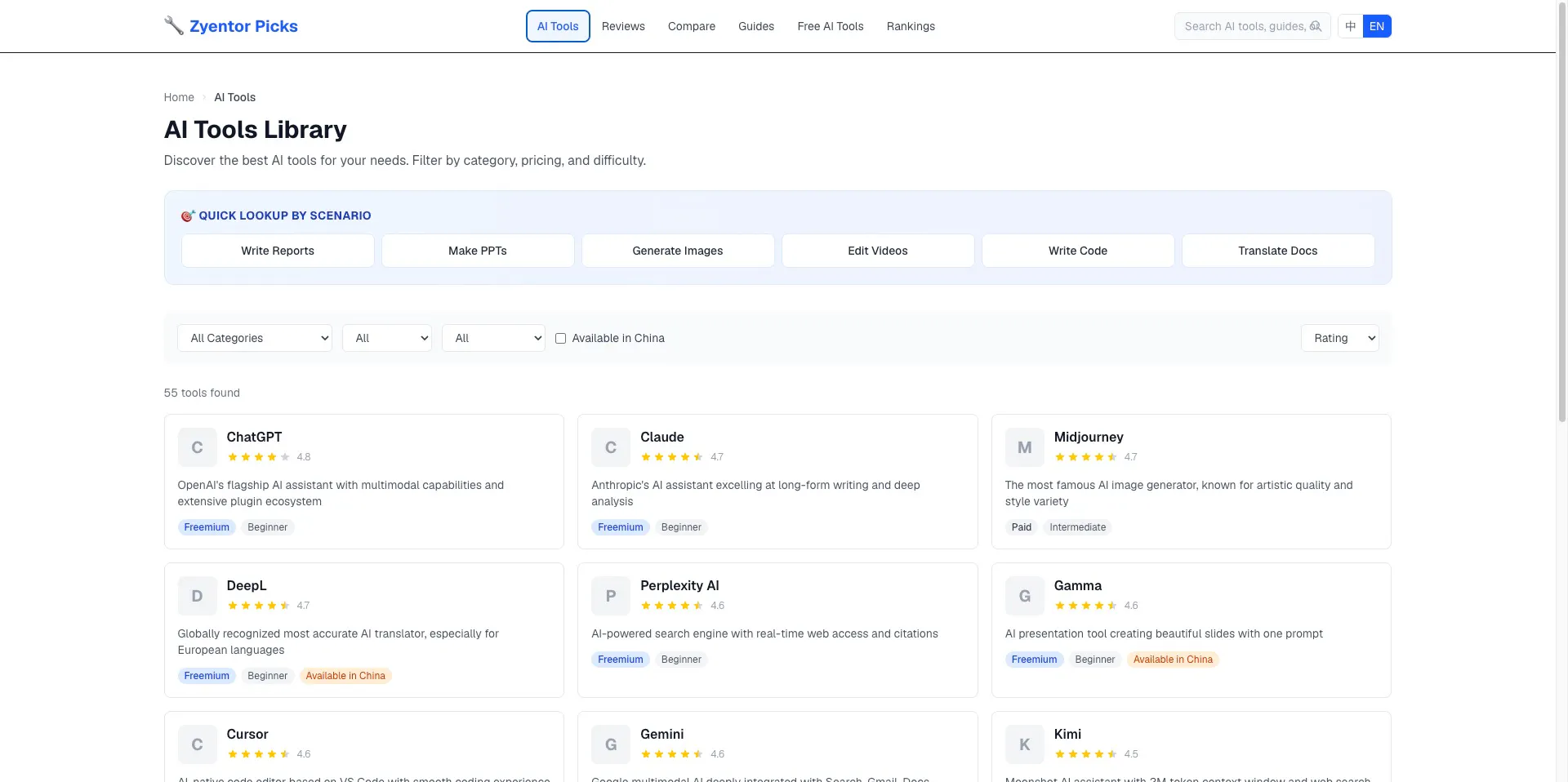Screen dimensions: 1568x782
Task: Open the Gemini tool title
Action: 662,734
